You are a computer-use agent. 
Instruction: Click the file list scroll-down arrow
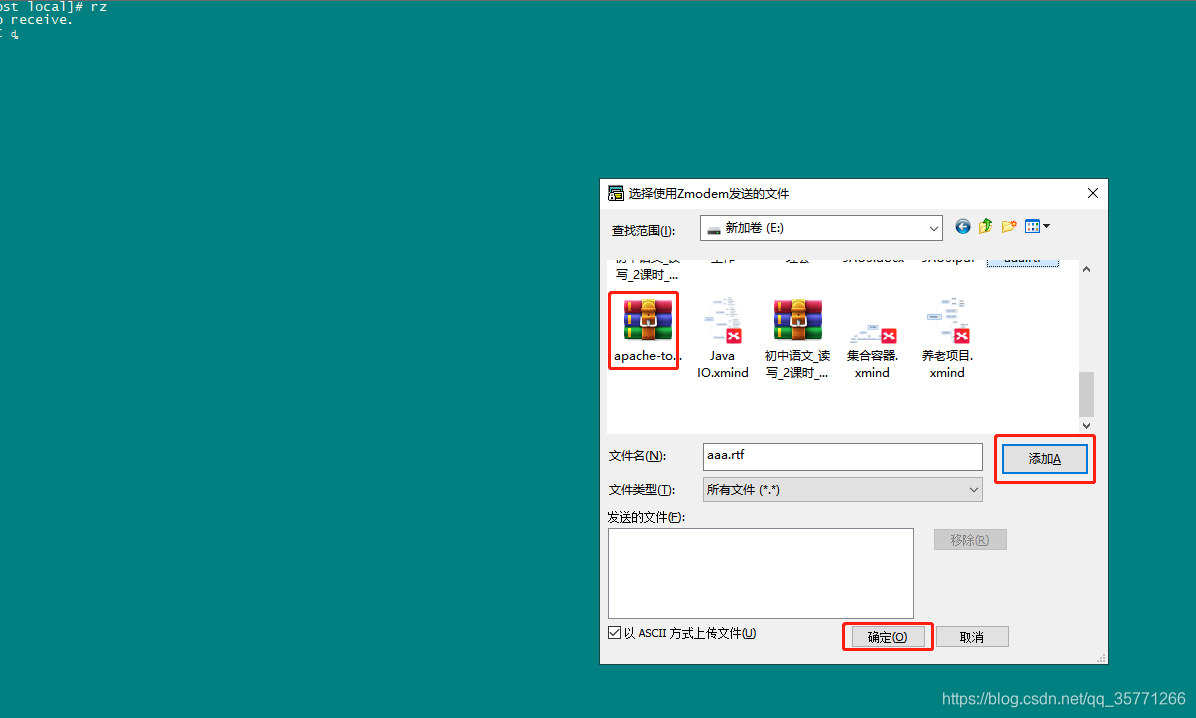[1086, 426]
